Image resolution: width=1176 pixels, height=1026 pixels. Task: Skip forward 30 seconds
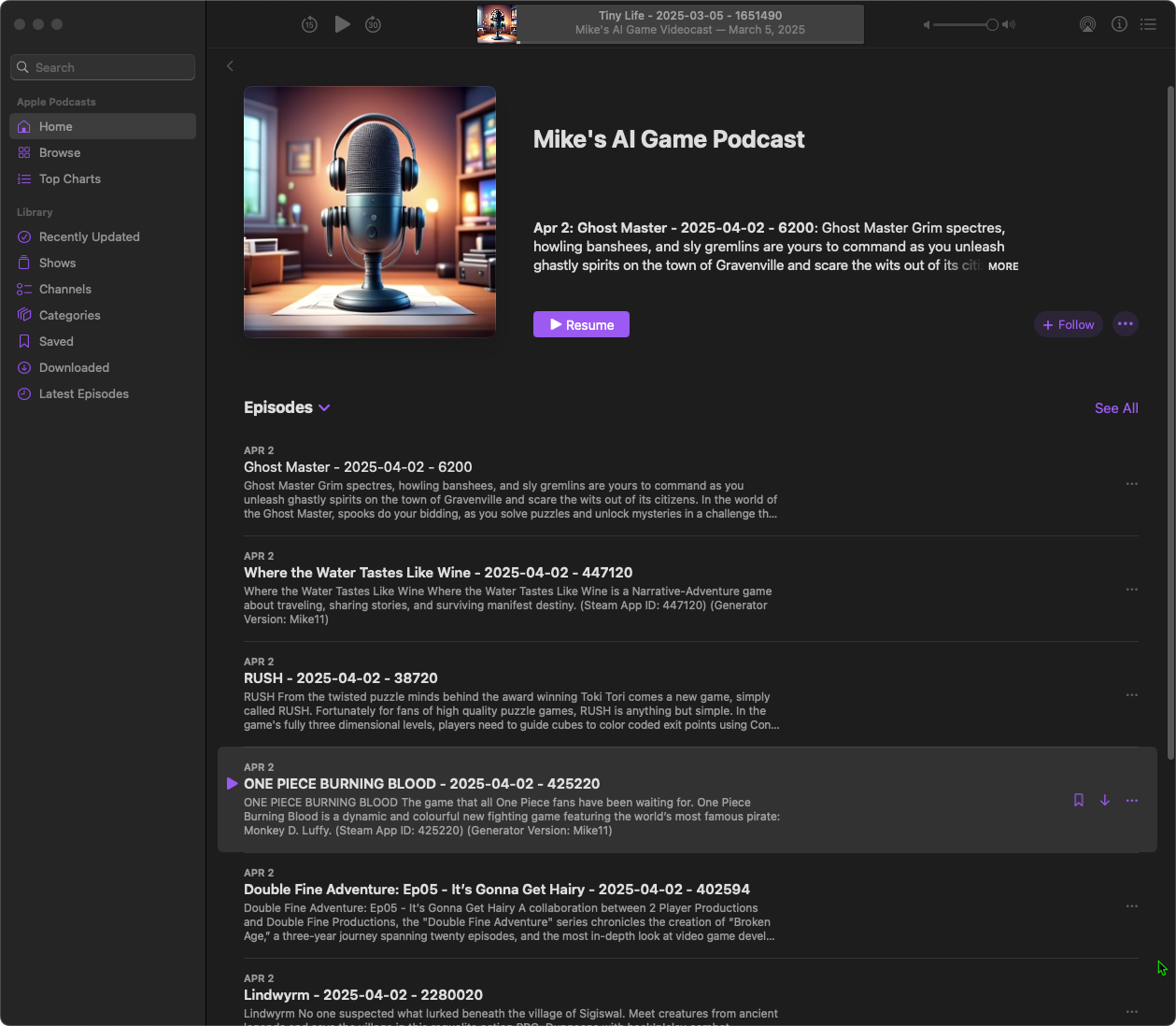click(373, 24)
